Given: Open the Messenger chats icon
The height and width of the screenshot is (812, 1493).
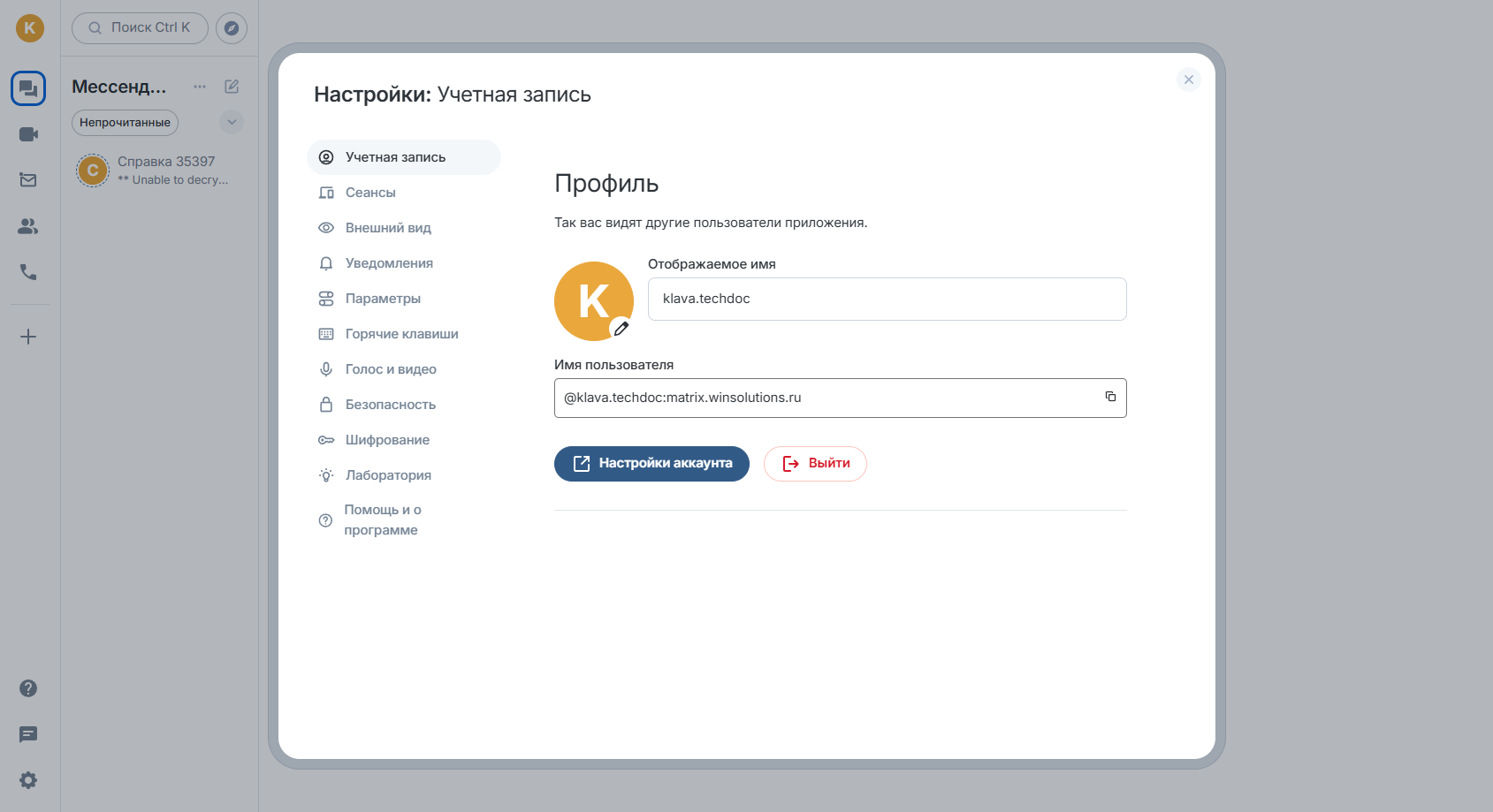Looking at the screenshot, I should point(28,88).
